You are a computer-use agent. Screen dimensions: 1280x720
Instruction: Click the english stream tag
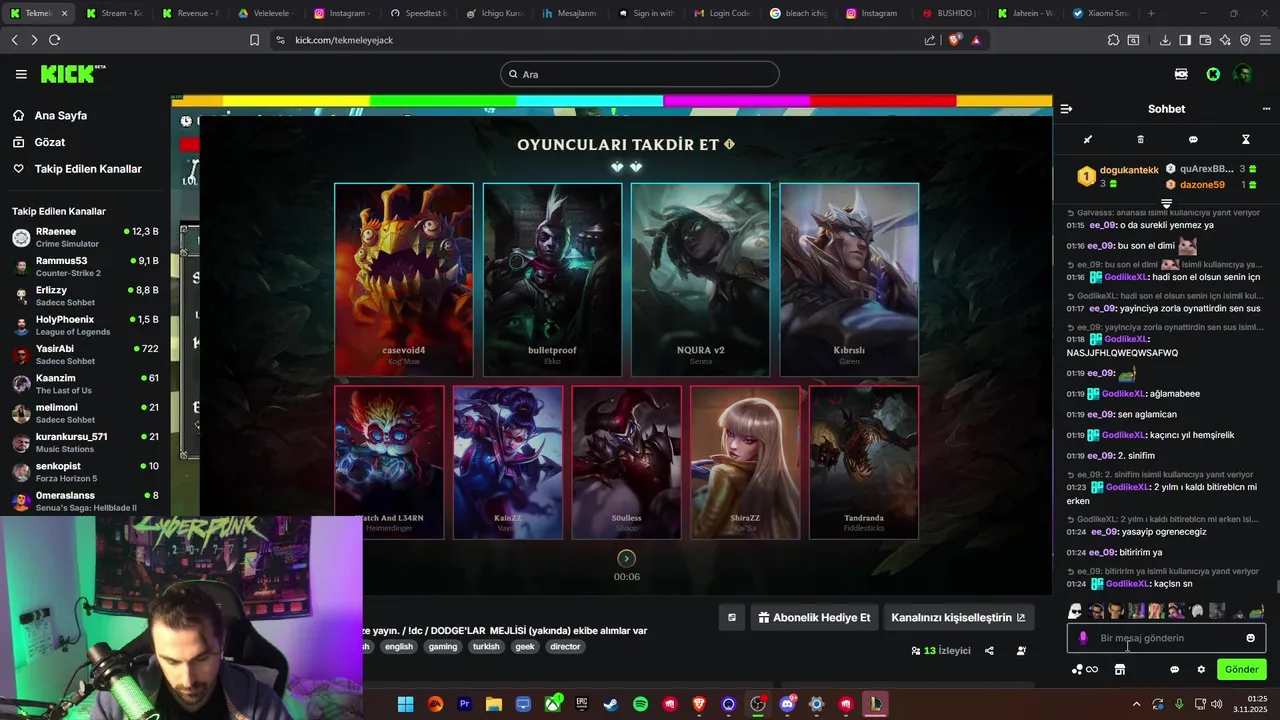[x=399, y=647]
